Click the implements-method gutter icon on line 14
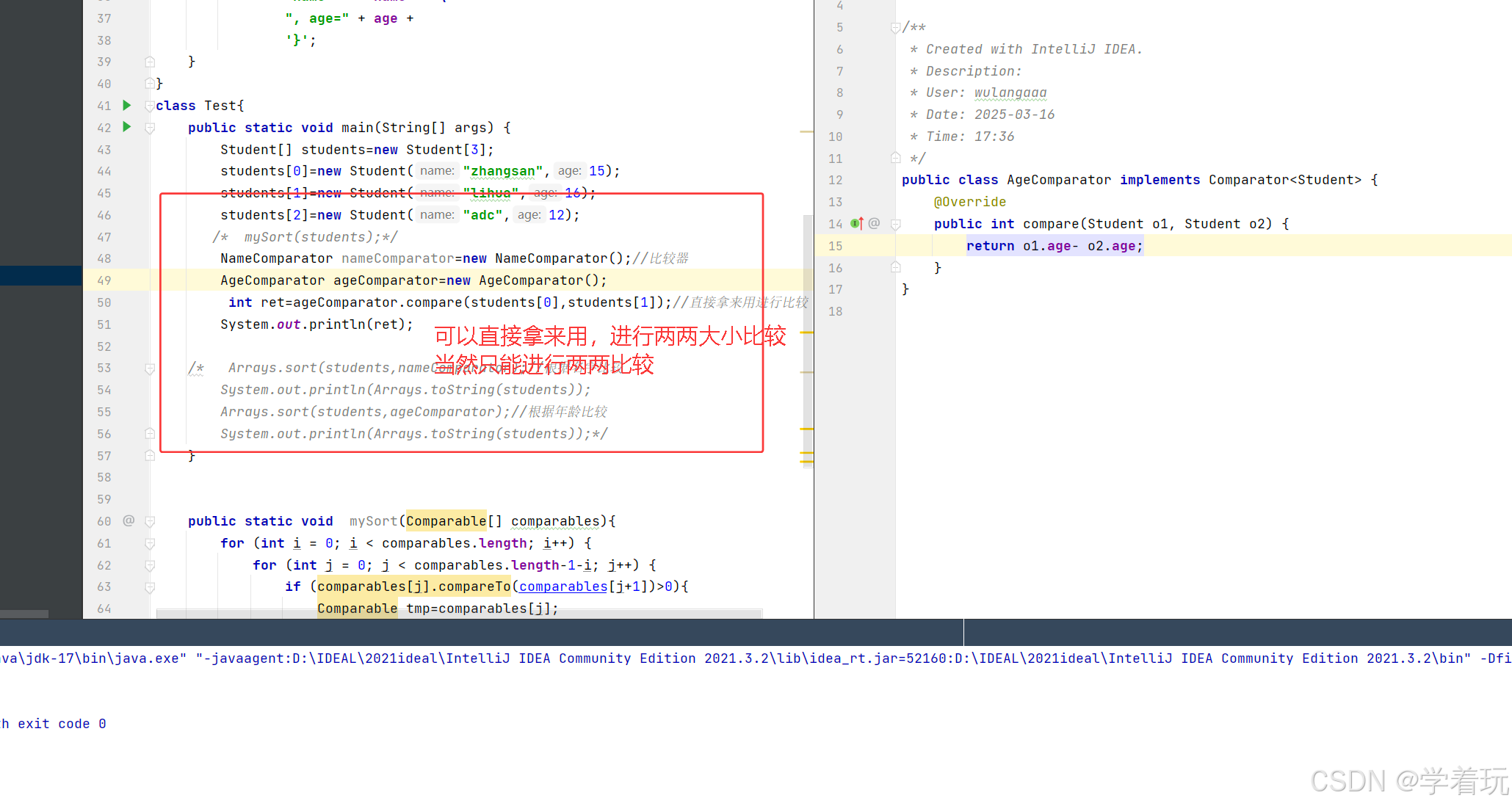1512x806 pixels. tap(856, 223)
